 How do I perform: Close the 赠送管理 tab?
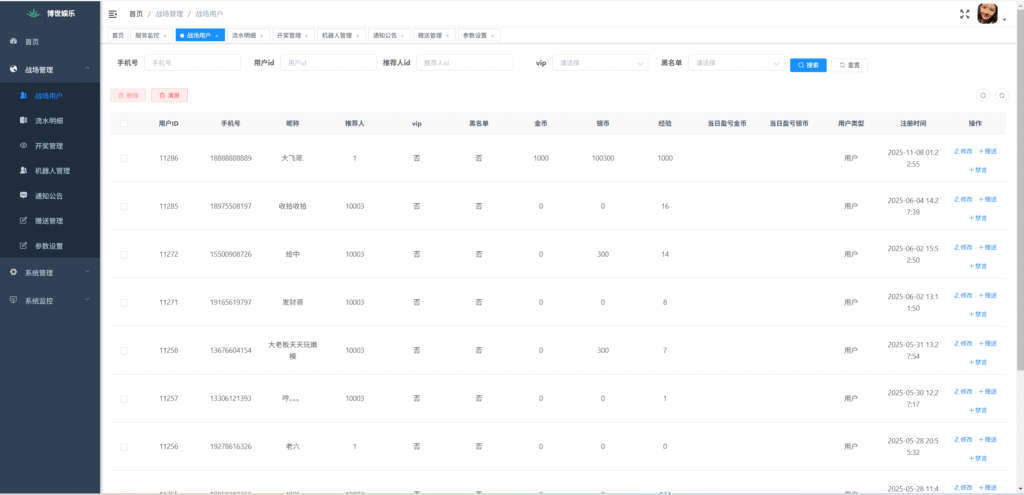[x=447, y=36]
